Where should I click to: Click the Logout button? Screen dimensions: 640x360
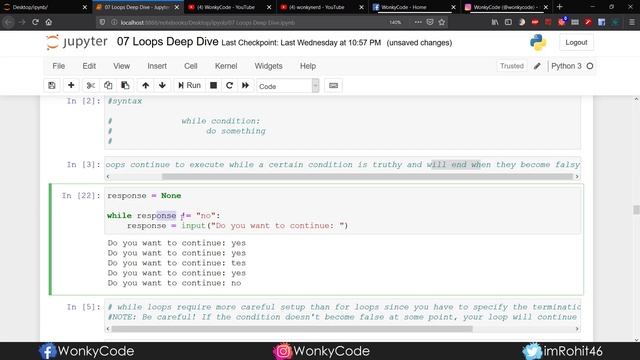click(576, 42)
